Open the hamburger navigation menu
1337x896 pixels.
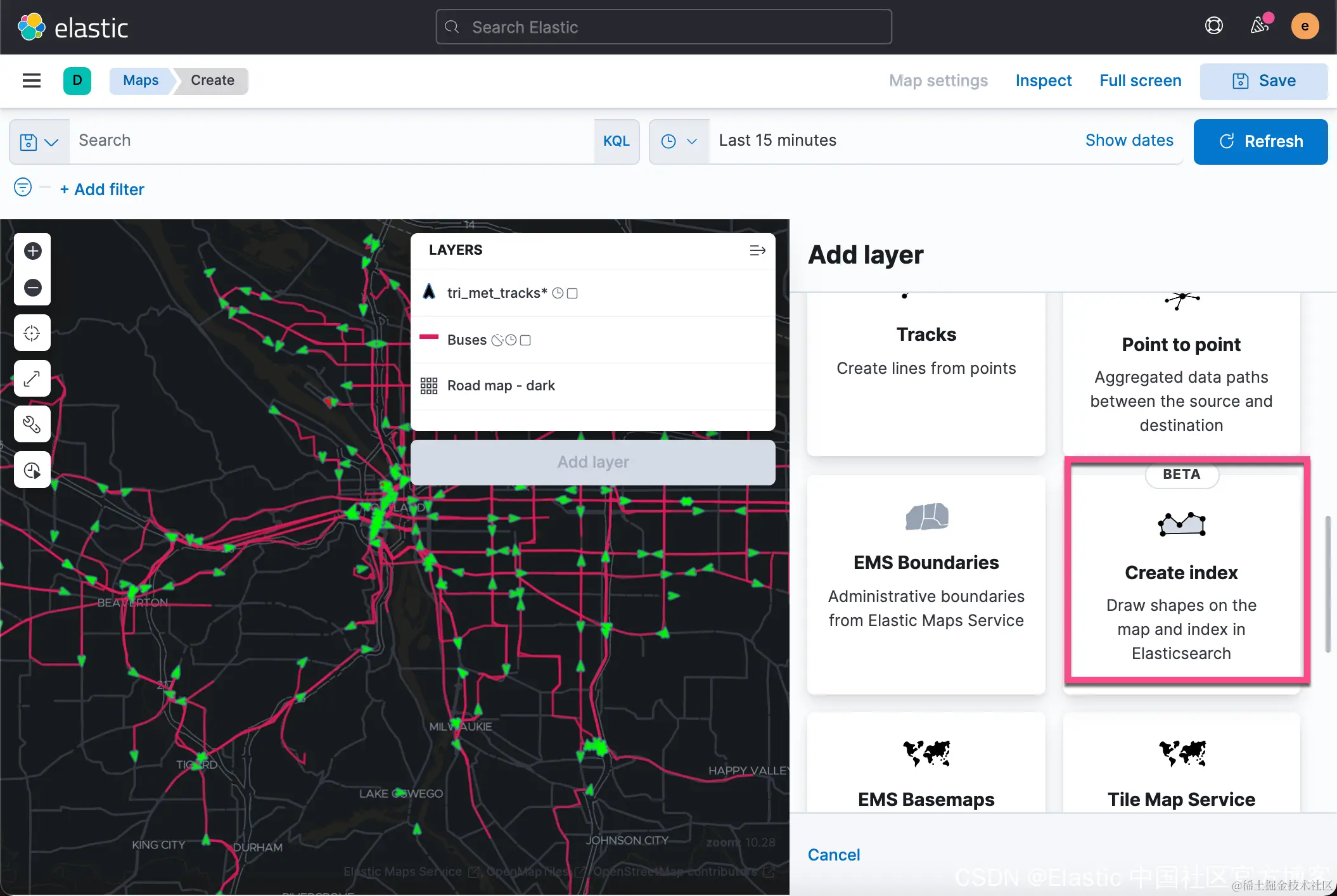pyautogui.click(x=32, y=80)
